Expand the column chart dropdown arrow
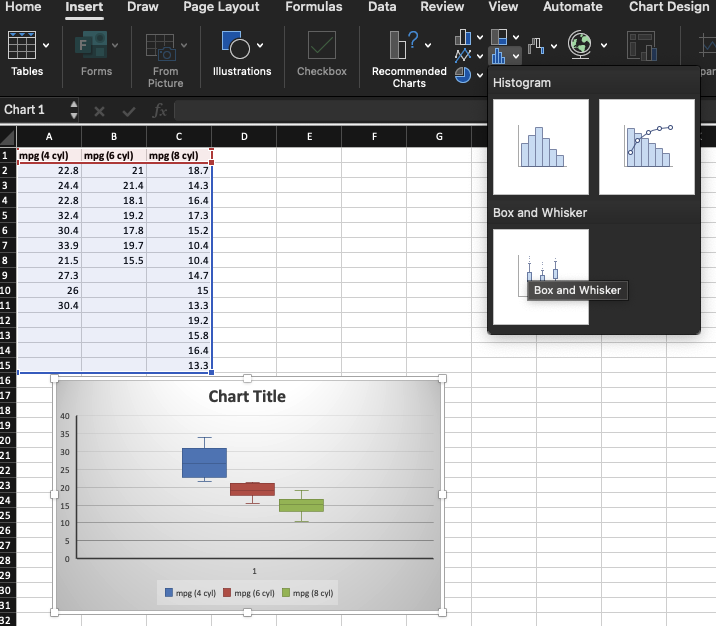Viewport: 716px width, 626px height. [x=479, y=38]
